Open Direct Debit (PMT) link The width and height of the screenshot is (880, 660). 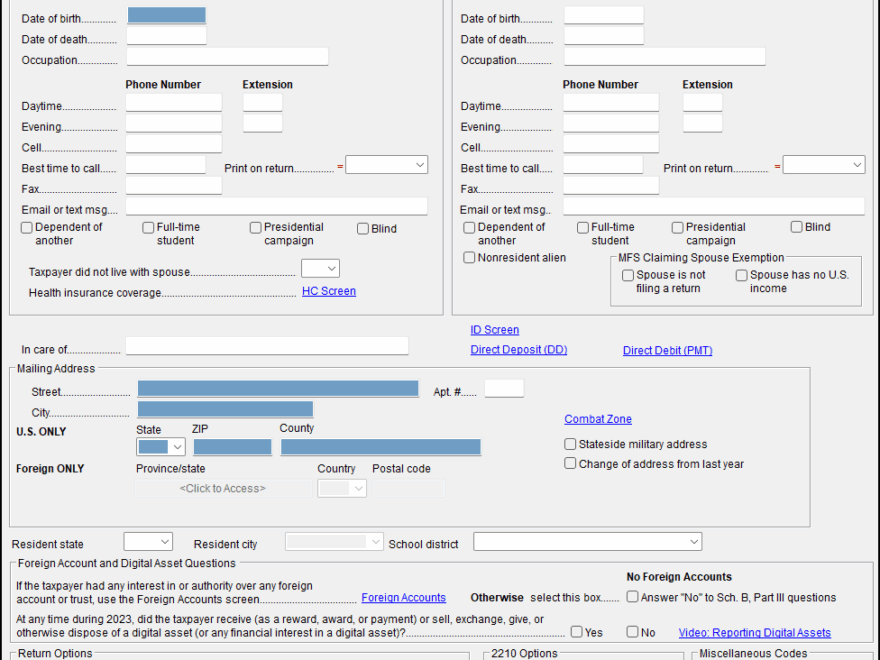(667, 351)
